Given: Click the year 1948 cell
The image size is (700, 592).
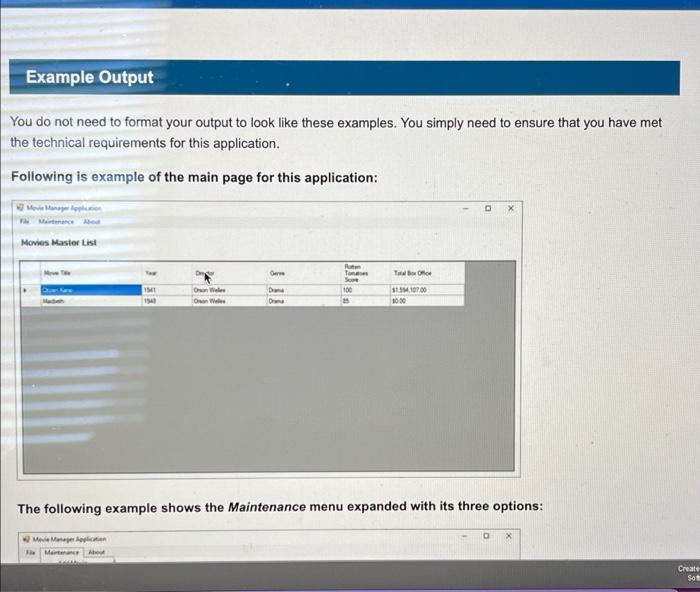Looking at the screenshot, I should (167, 301).
